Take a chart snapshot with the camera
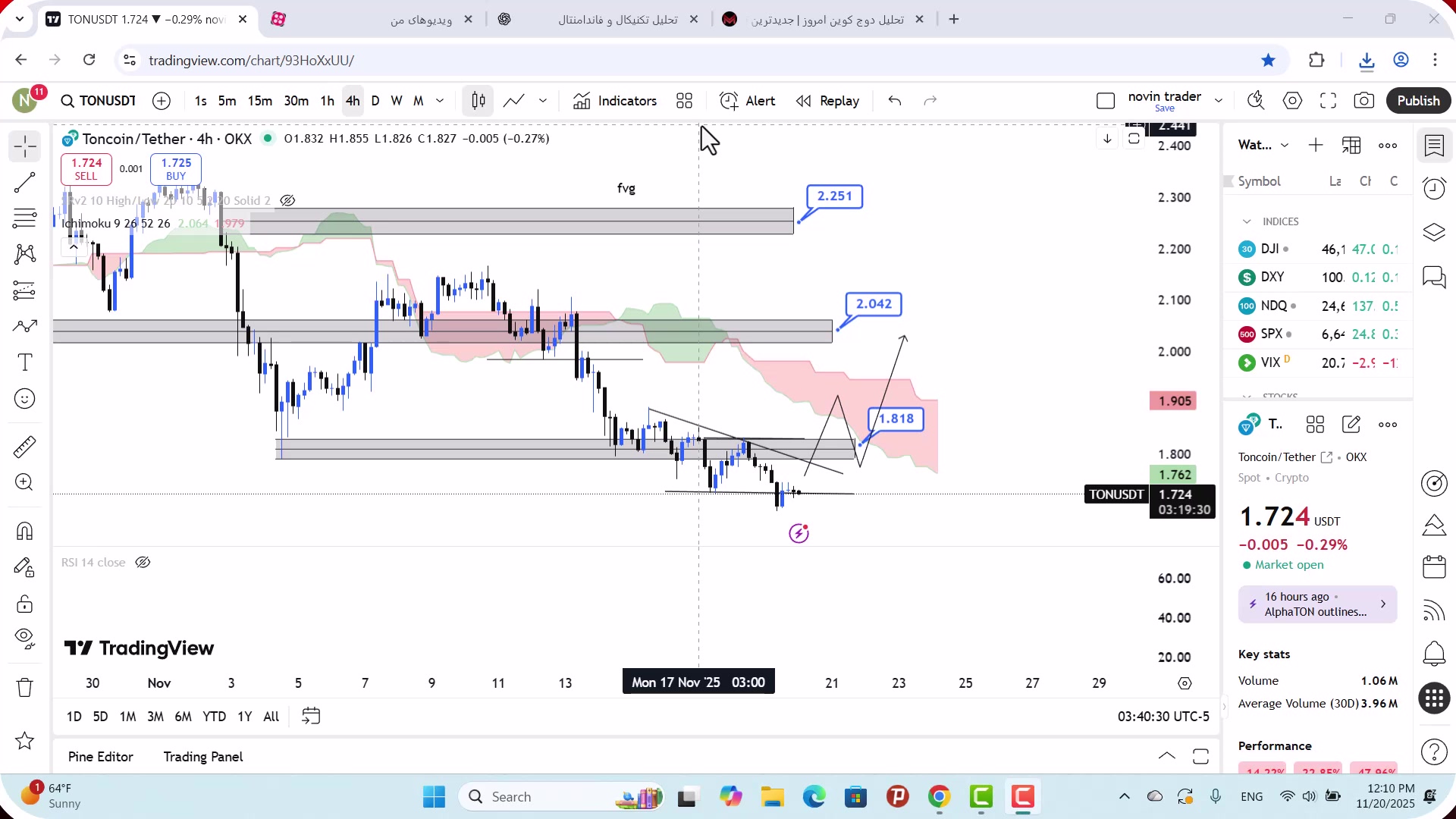The image size is (1456, 819). tap(1364, 101)
